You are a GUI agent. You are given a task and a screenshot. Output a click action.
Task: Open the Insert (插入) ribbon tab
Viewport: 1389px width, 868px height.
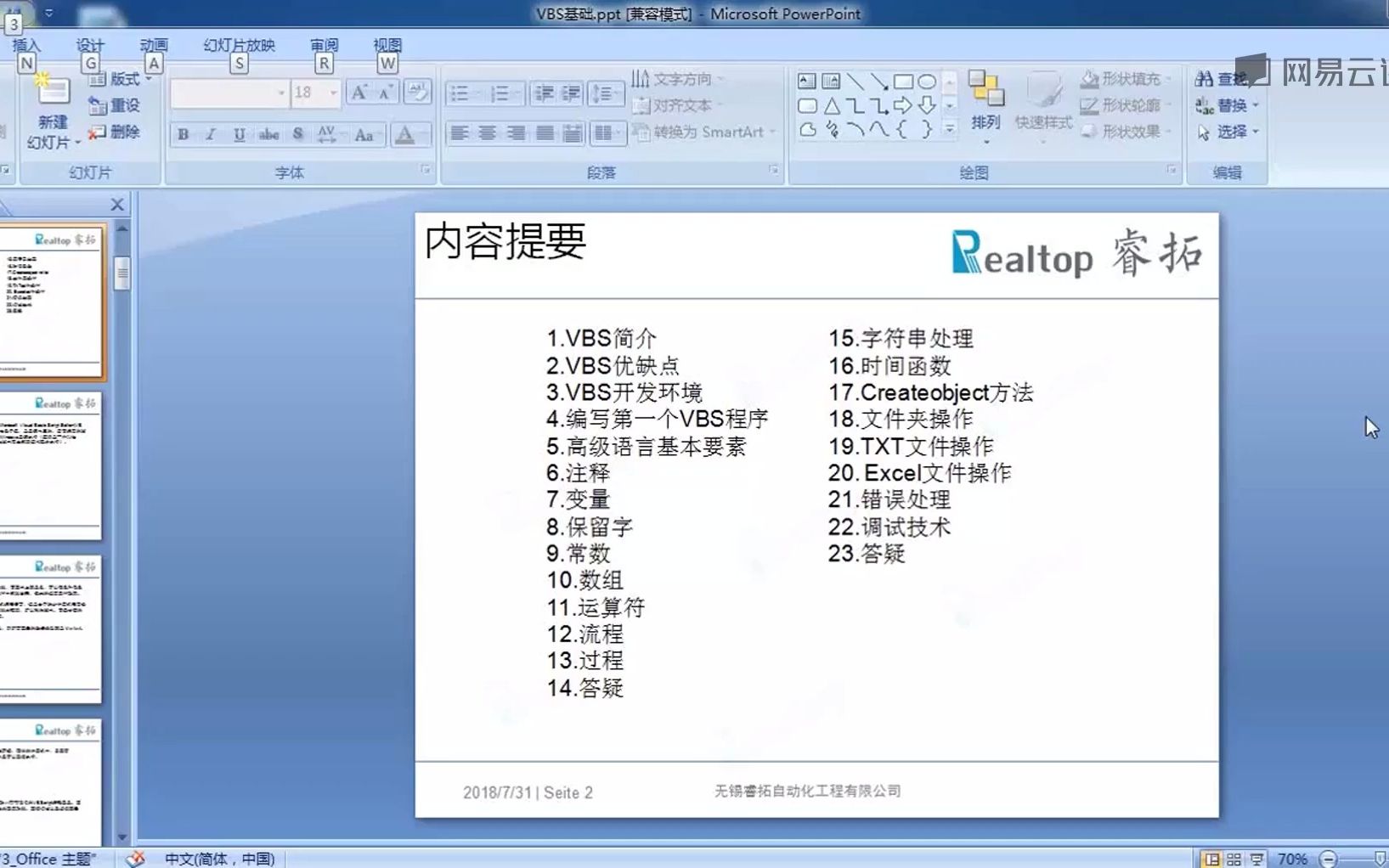[x=26, y=46]
